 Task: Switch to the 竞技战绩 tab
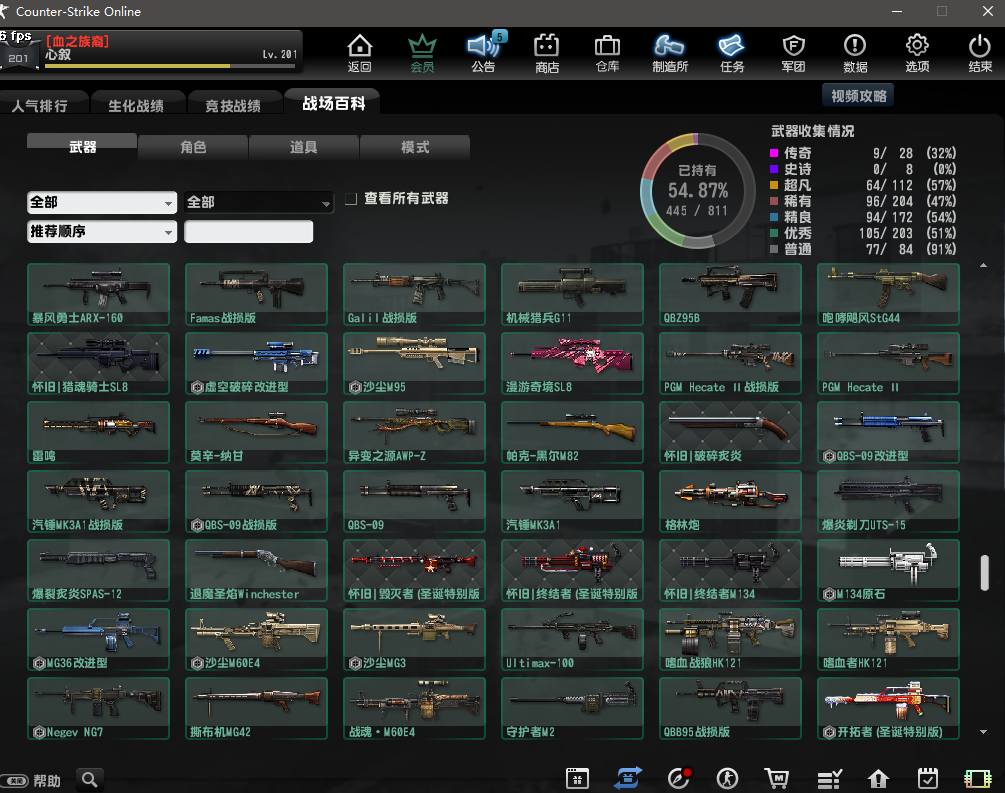click(233, 105)
